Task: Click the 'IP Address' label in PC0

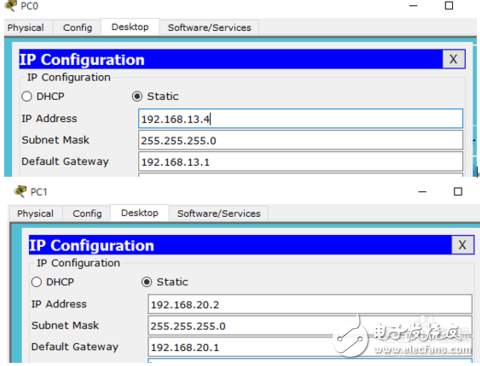Action: 49,119
